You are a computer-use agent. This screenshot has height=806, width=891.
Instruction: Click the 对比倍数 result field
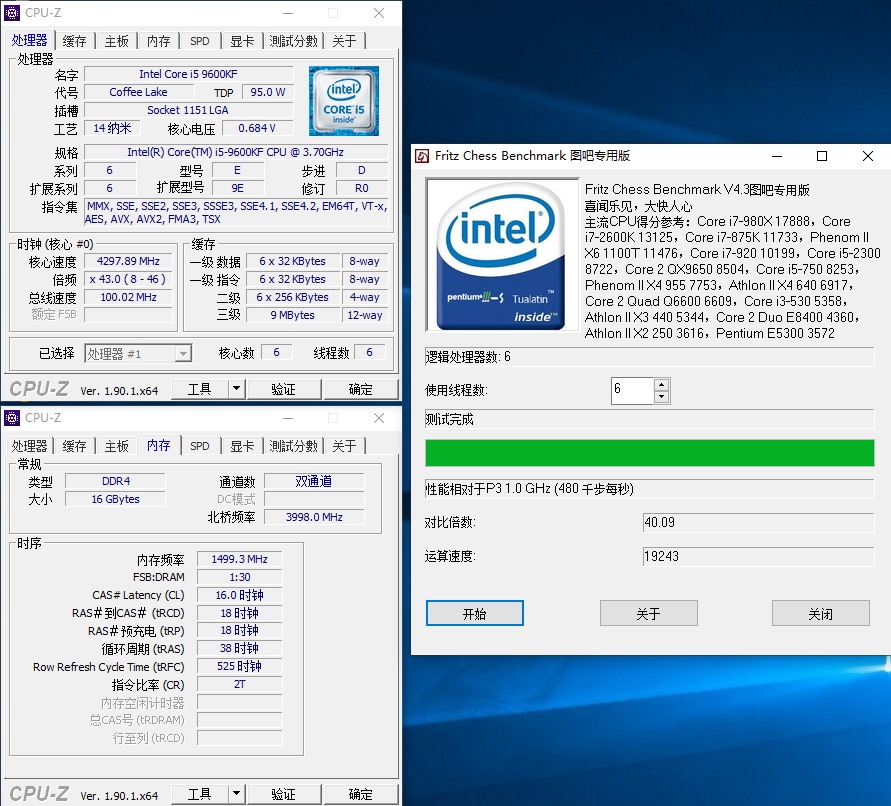(x=758, y=520)
